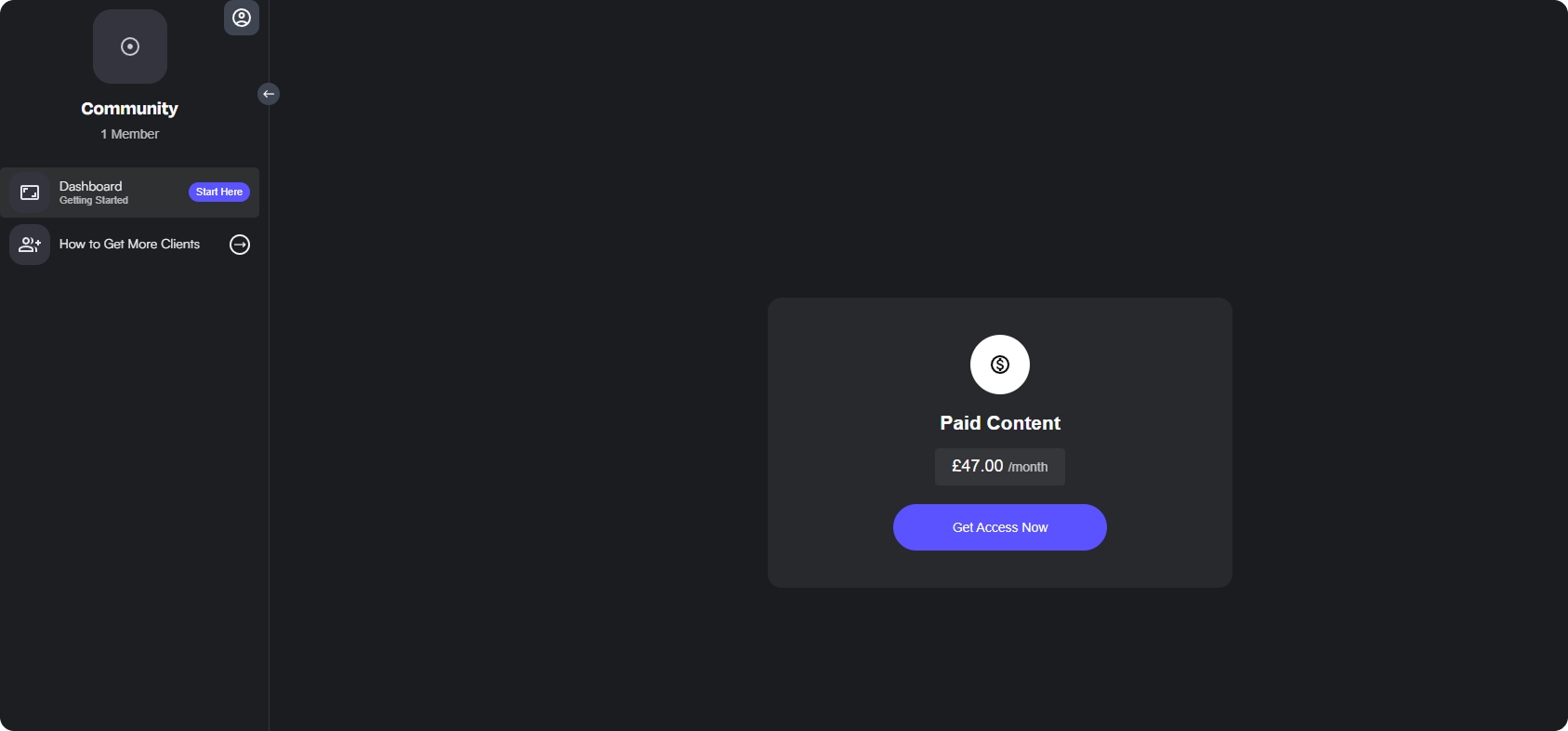The height and width of the screenshot is (731, 1568).
Task: Open How to Get More Clients
Action: click(130, 245)
